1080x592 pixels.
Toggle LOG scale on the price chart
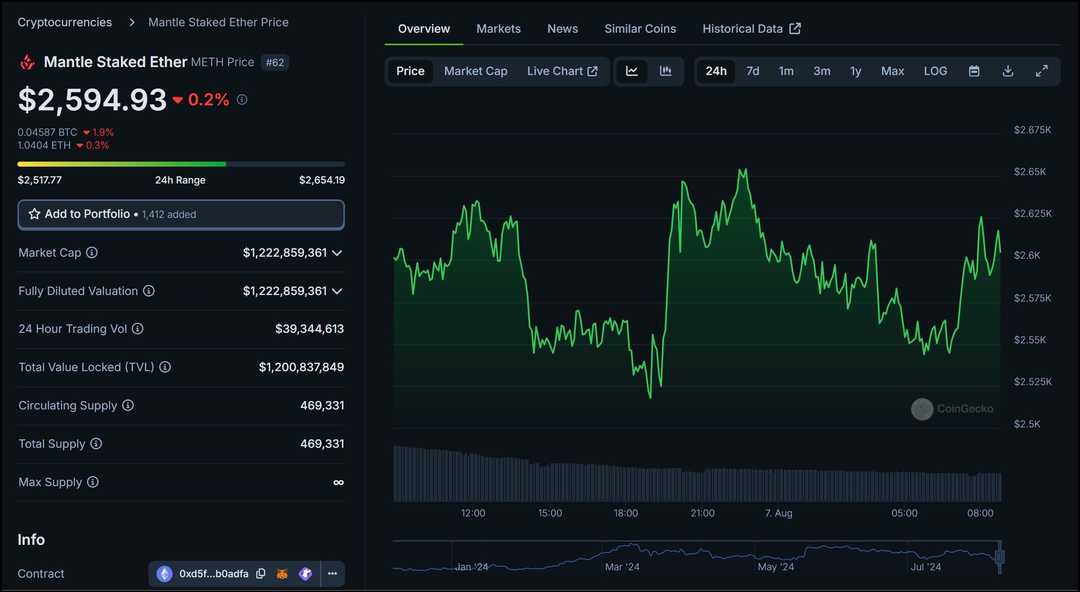pyautogui.click(x=935, y=71)
